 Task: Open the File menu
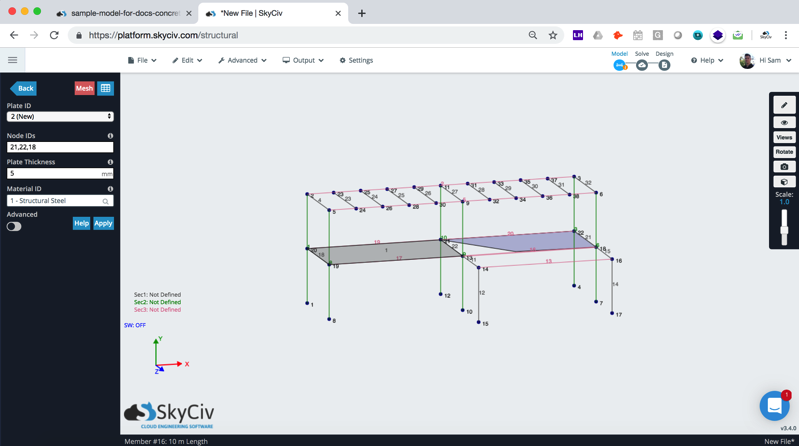[142, 60]
